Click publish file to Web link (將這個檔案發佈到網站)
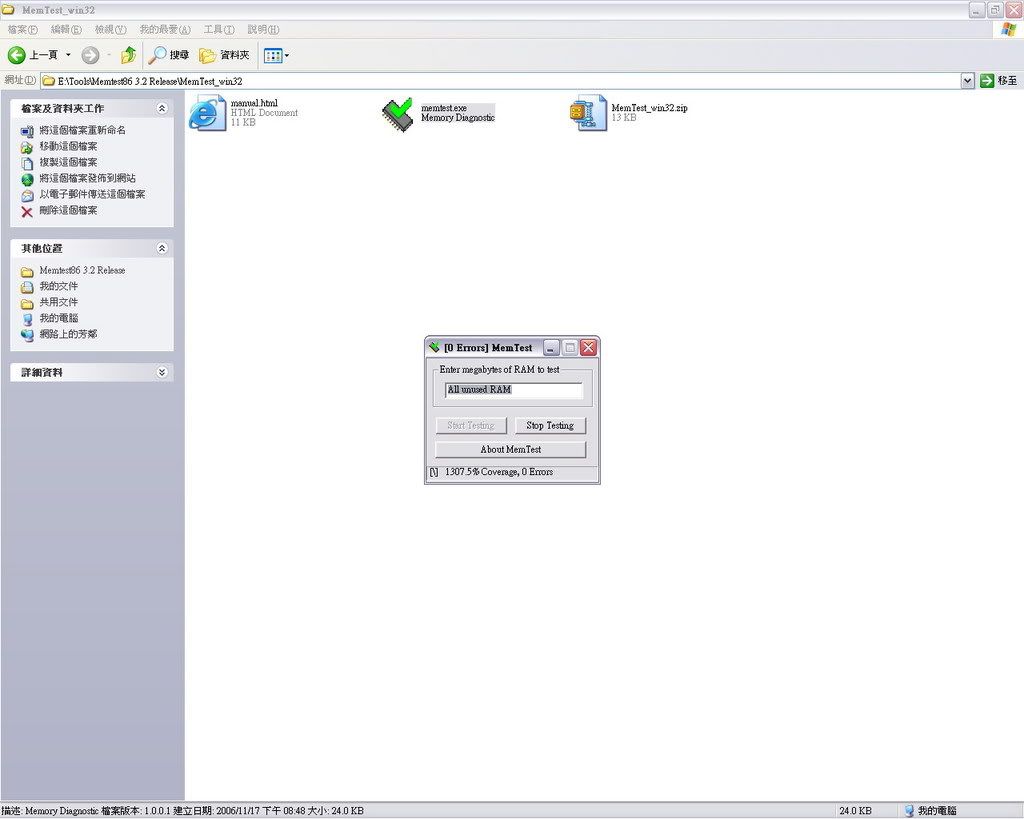Screen dimensions: 1024x819 [88, 178]
